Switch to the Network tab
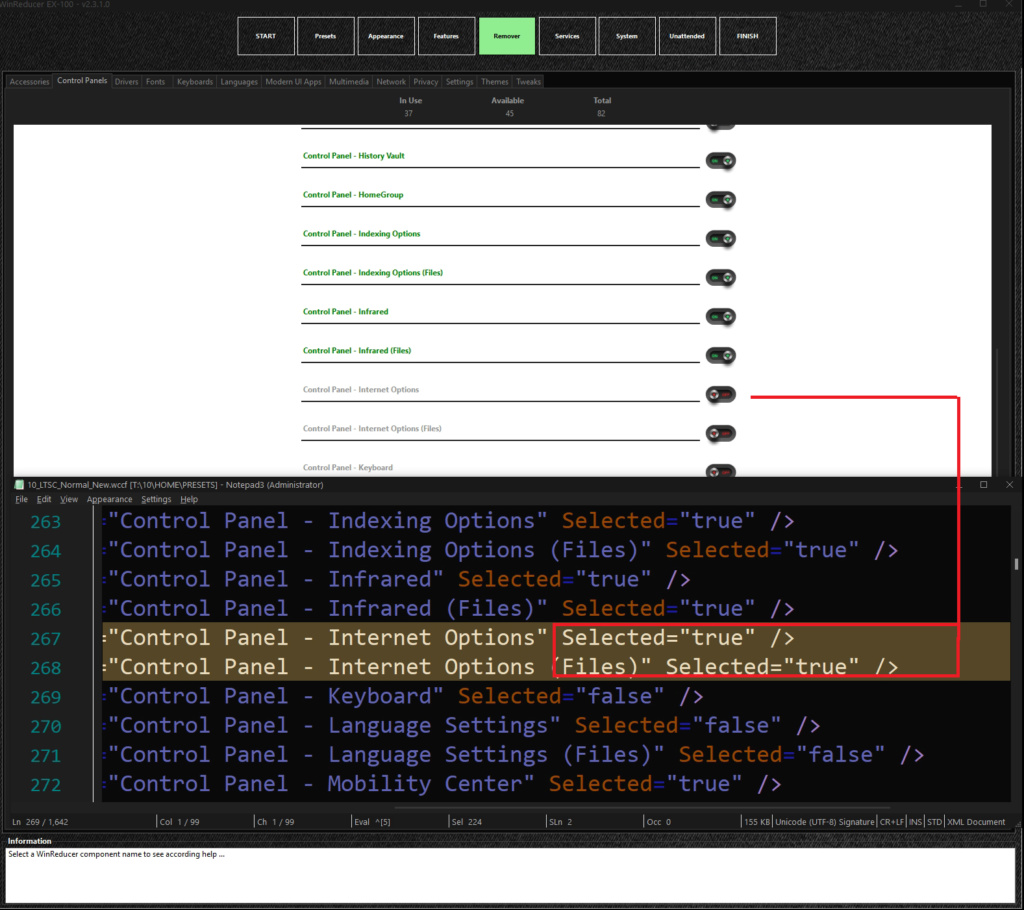Image resolution: width=1024 pixels, height=910 pixels. [x=391, y=82]
